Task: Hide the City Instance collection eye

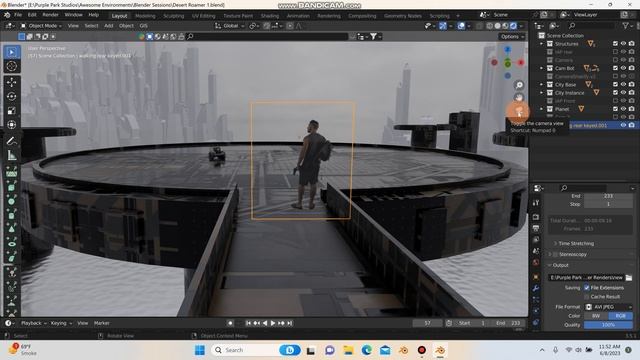Action: 623,93
